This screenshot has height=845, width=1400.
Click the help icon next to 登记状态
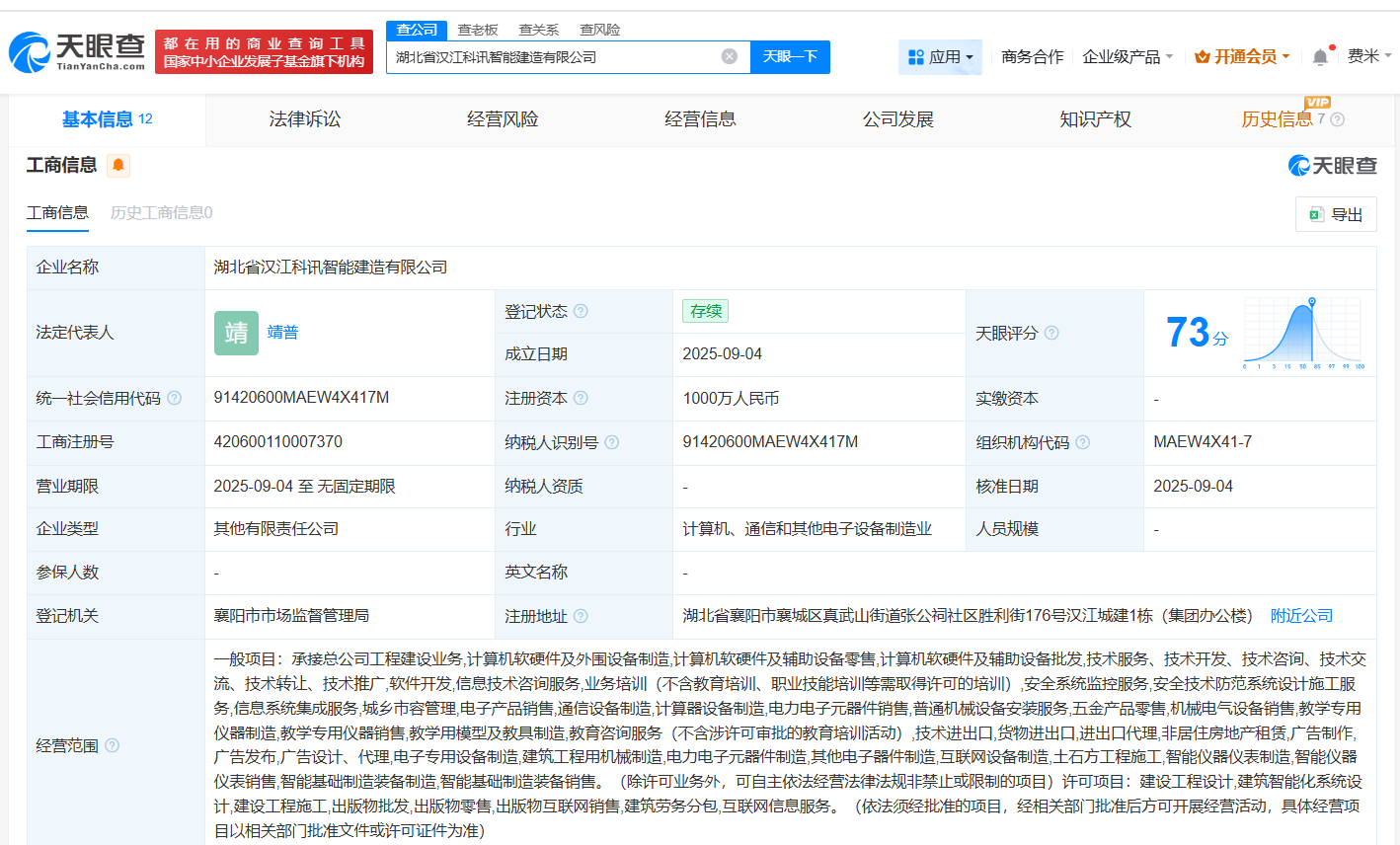click(583, 311)
